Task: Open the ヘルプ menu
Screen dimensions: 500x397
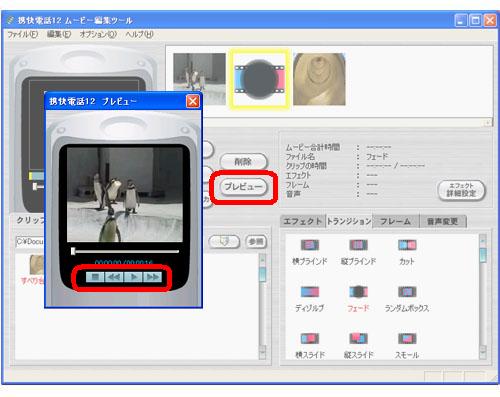Action: (139, 34)
